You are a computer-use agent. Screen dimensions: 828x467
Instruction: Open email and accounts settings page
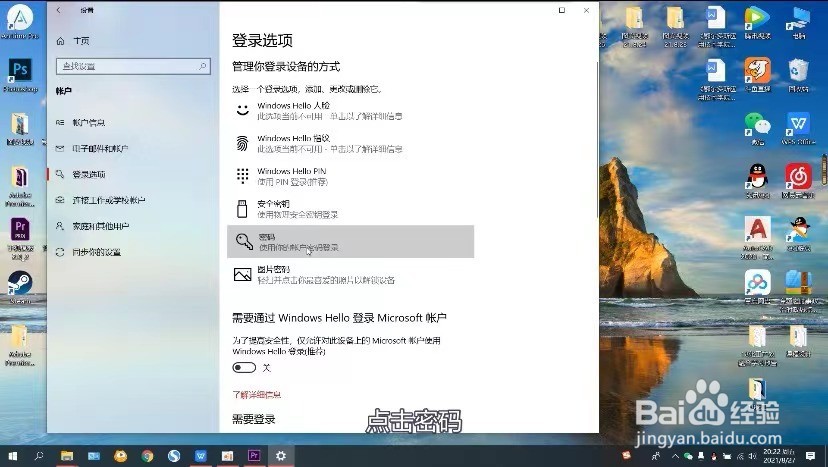(92, 148)
